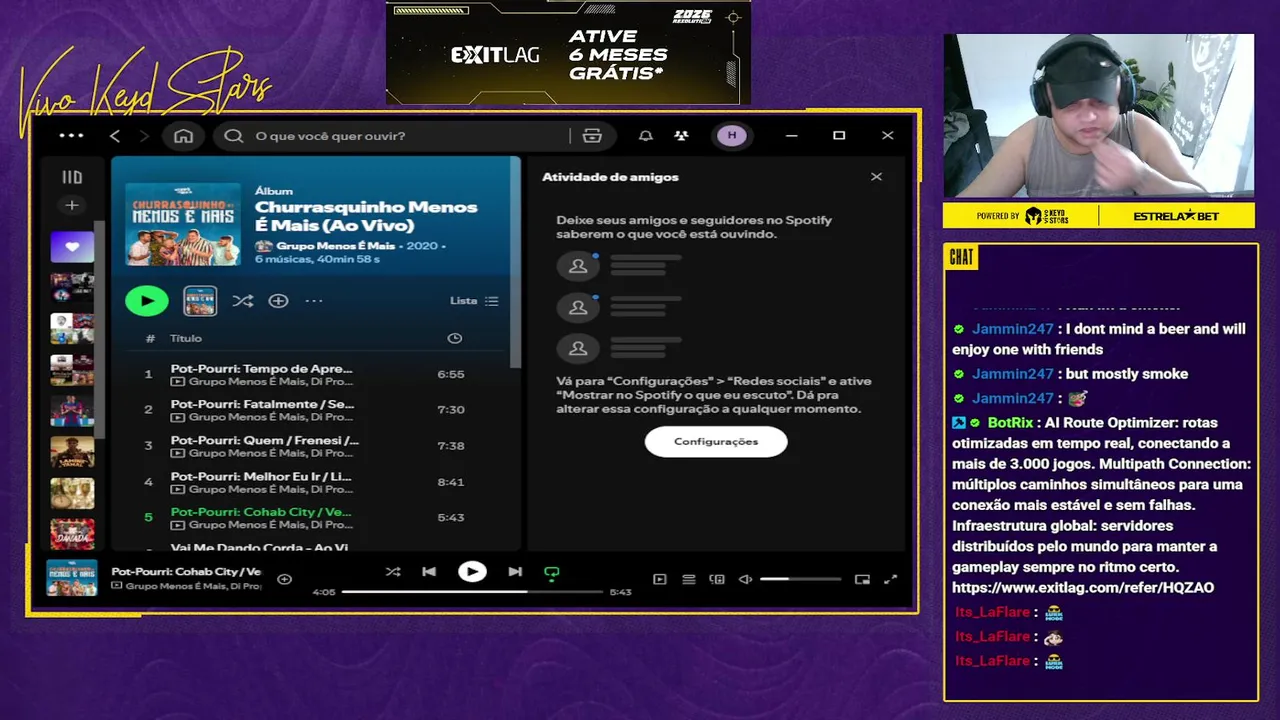Image resolution: width=1280 pixels, height=720 pixels.
Task: Click the magnifying glass search icon
Action: click(234, 136)
